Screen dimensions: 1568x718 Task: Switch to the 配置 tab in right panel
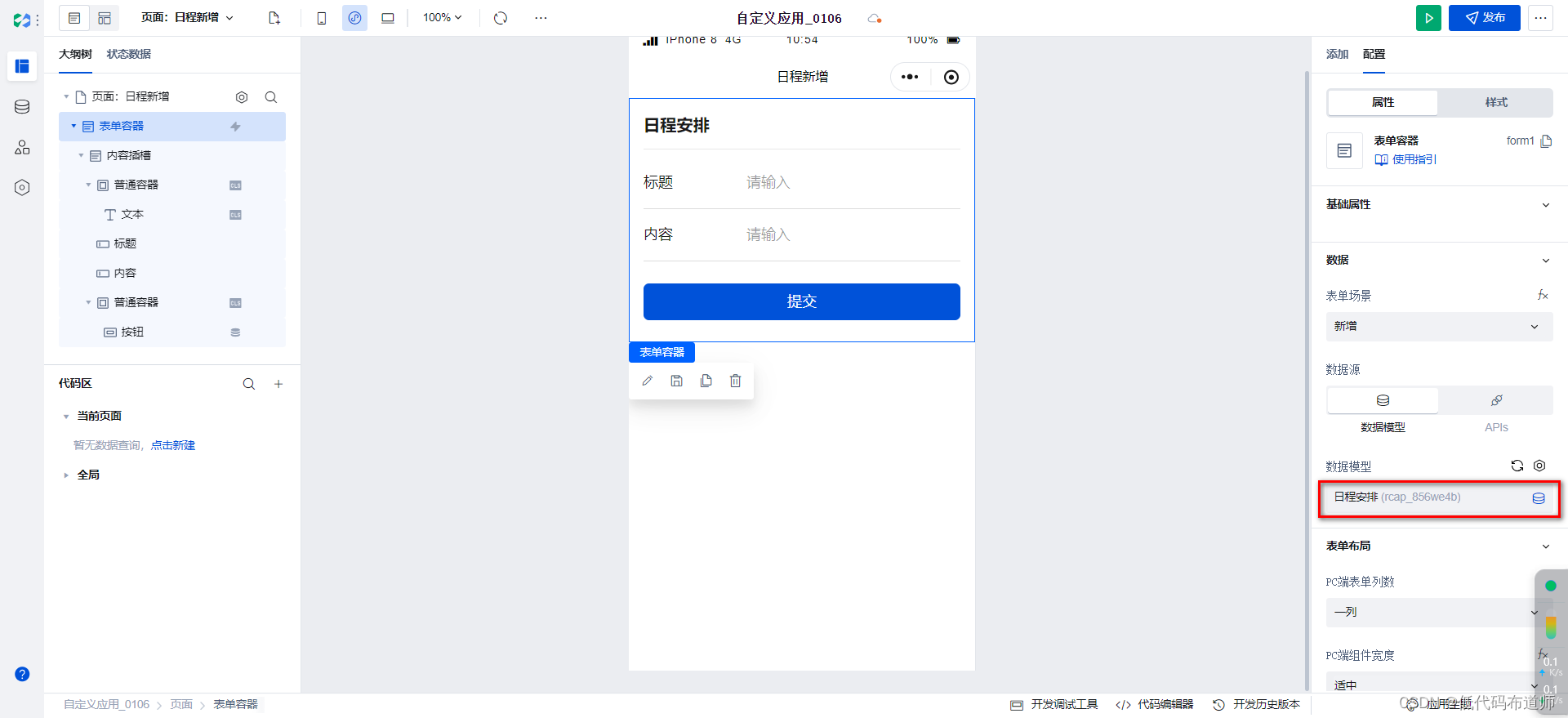coord(1374,54)
